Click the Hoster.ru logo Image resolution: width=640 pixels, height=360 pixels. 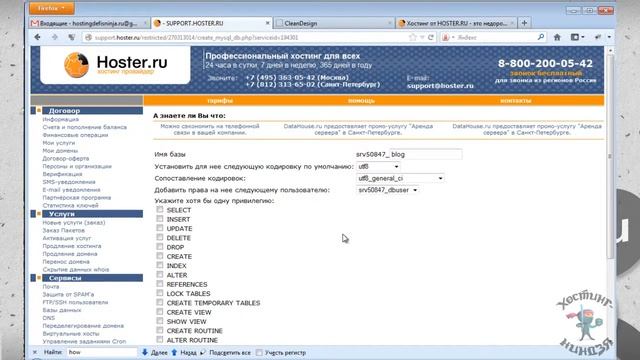point(116,65)
